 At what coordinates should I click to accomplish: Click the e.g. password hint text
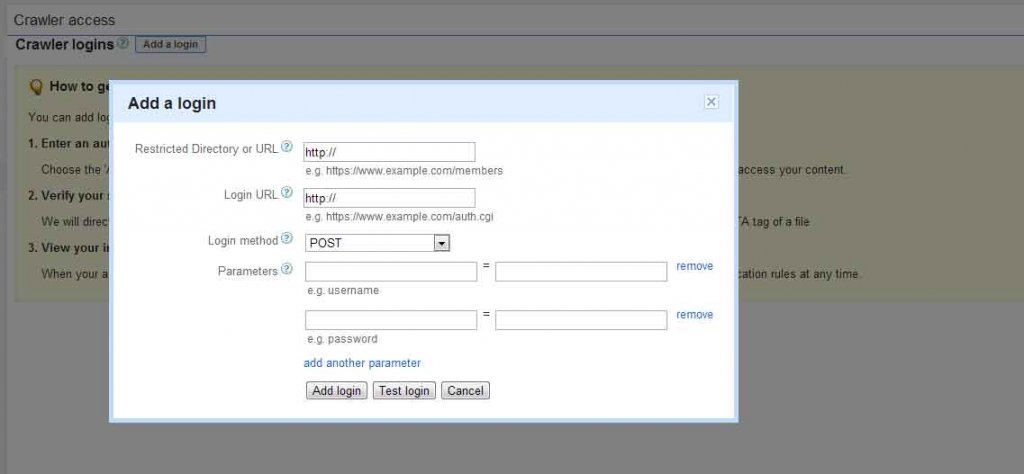click(x=342, y=339)
